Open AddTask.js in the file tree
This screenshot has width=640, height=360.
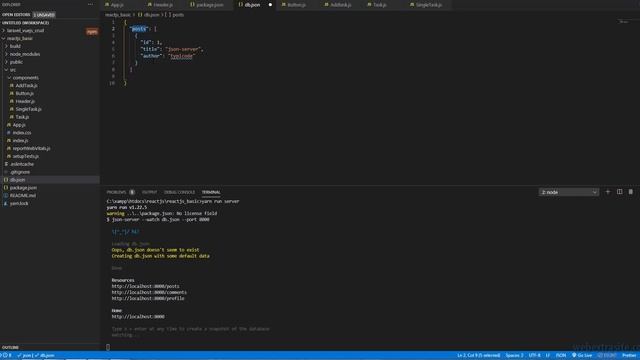(26, 86)
